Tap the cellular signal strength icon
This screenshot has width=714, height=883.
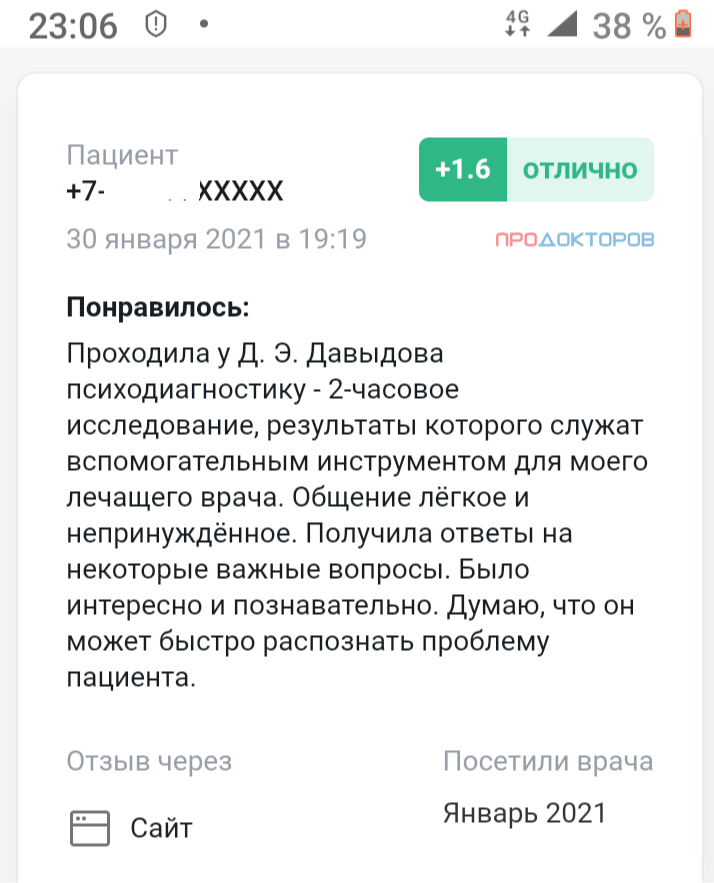tap(561, 24)
